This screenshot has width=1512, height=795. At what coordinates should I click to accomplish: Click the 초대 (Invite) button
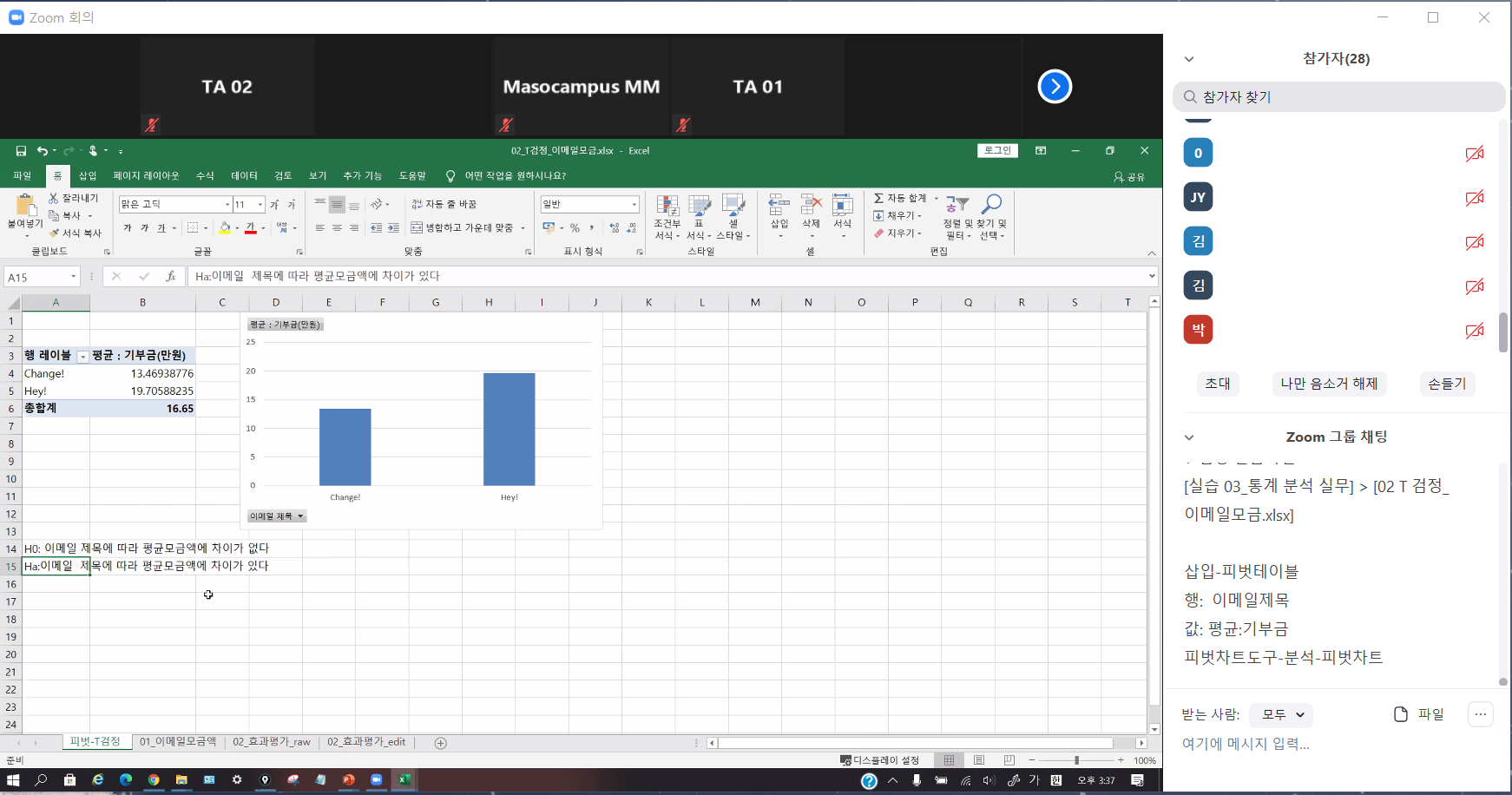[1217, 384]
